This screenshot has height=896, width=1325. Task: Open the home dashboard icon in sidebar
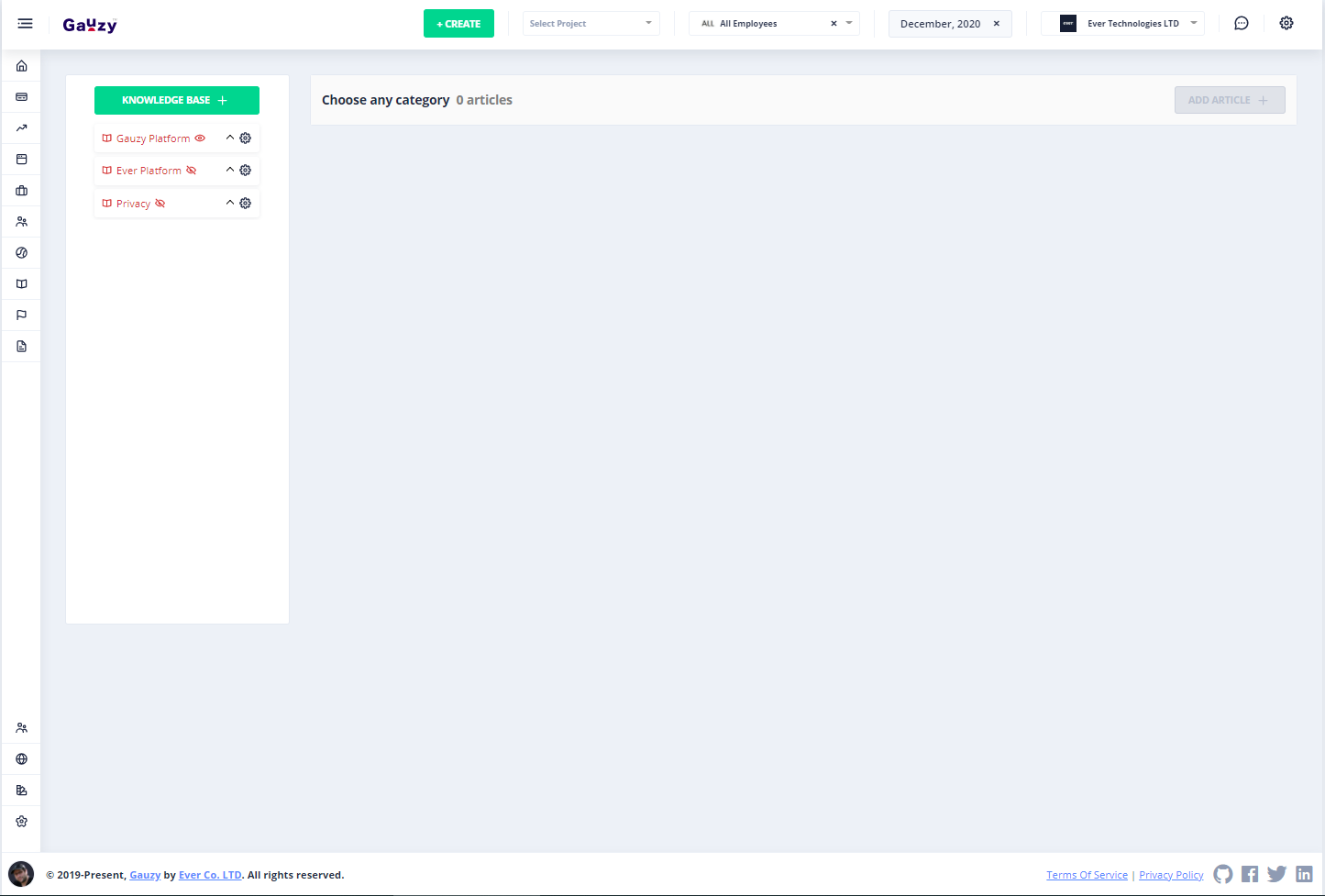22,66
